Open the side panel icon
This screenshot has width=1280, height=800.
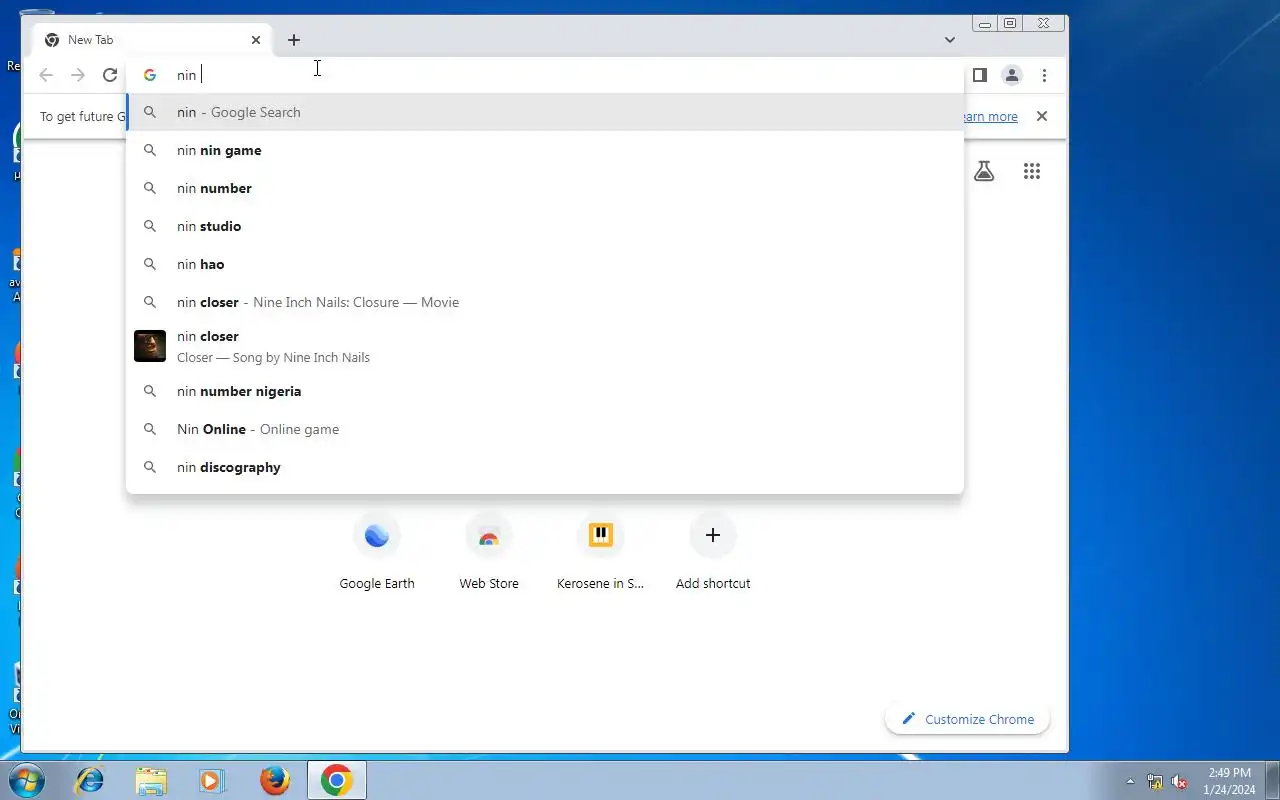(980, 75)
